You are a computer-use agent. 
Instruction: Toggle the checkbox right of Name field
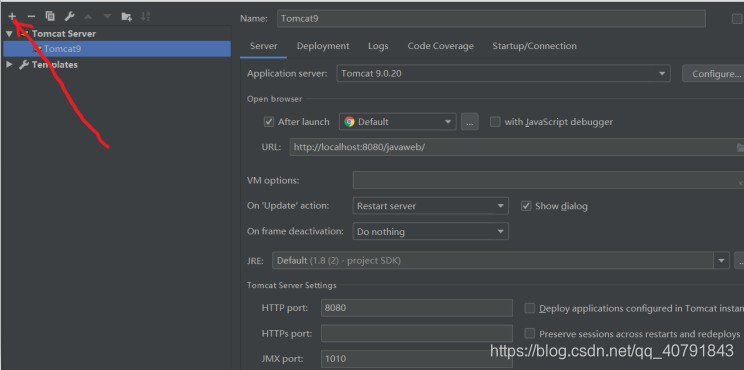pyautogui.click(x=737, y=18)
